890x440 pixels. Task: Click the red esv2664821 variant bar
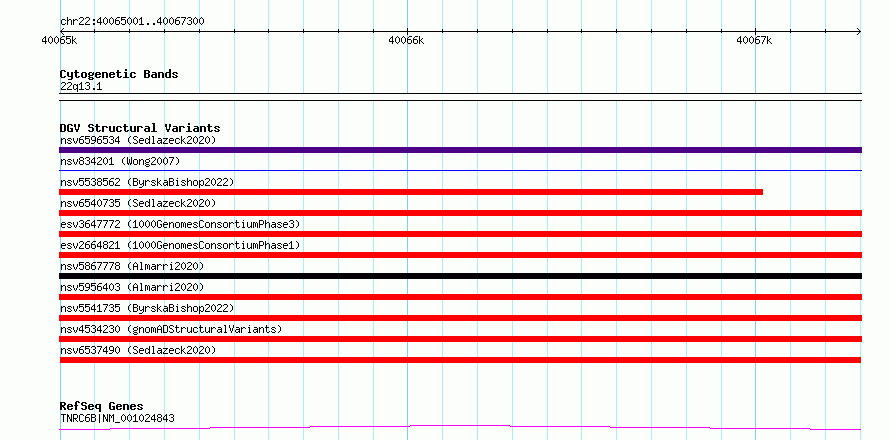(460, 255)
